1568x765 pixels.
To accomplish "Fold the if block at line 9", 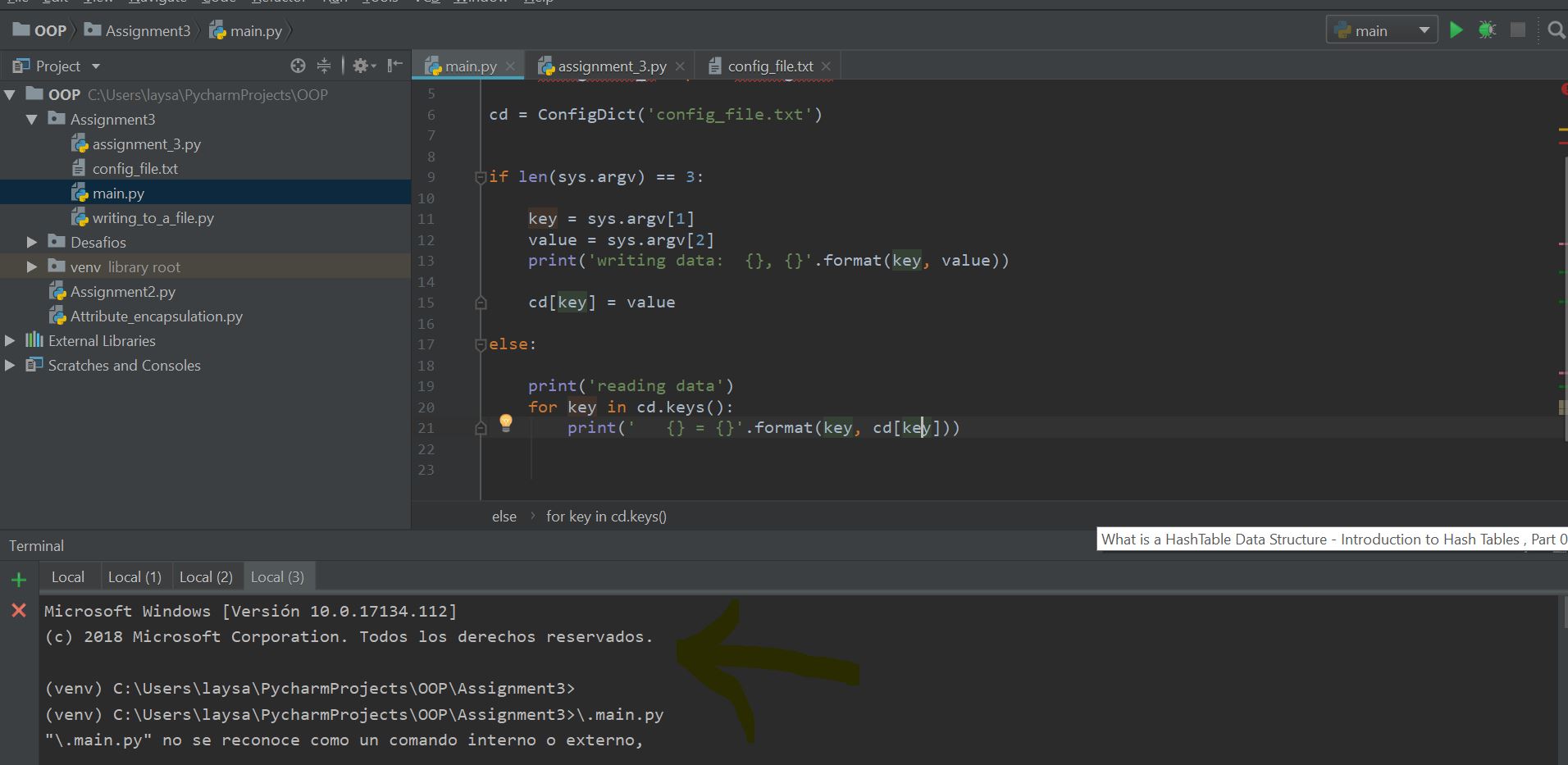I will (x=481, y=178).
